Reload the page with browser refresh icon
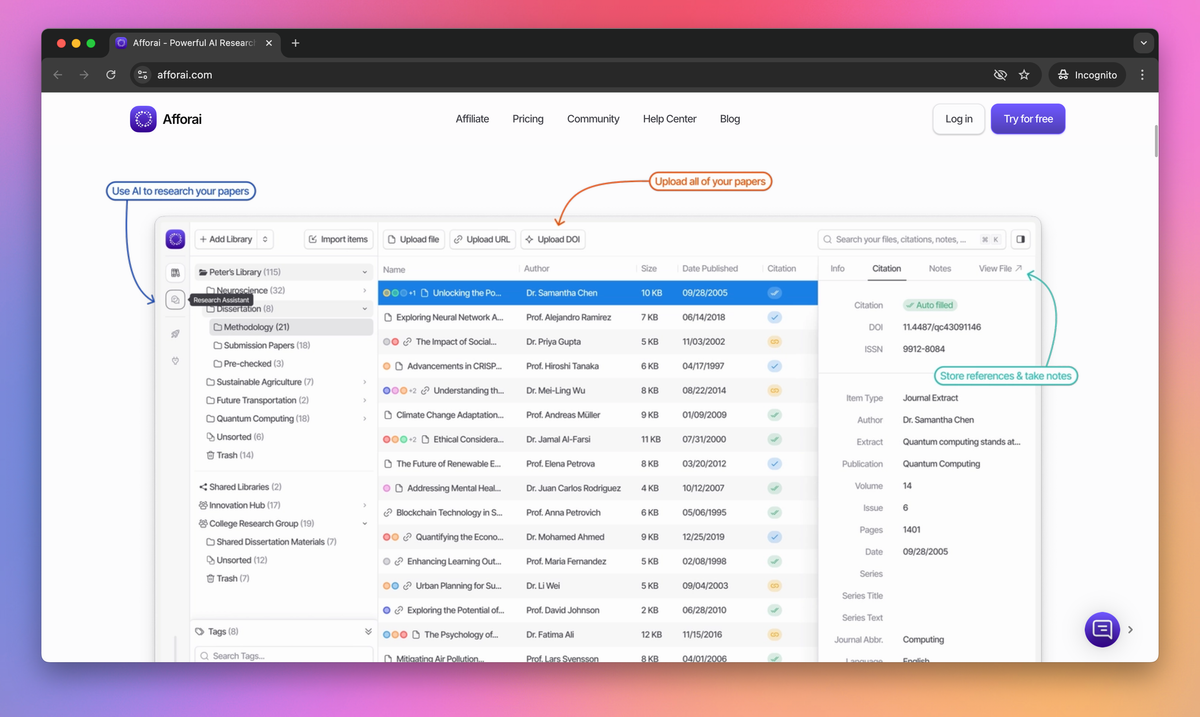 point(111,75)
